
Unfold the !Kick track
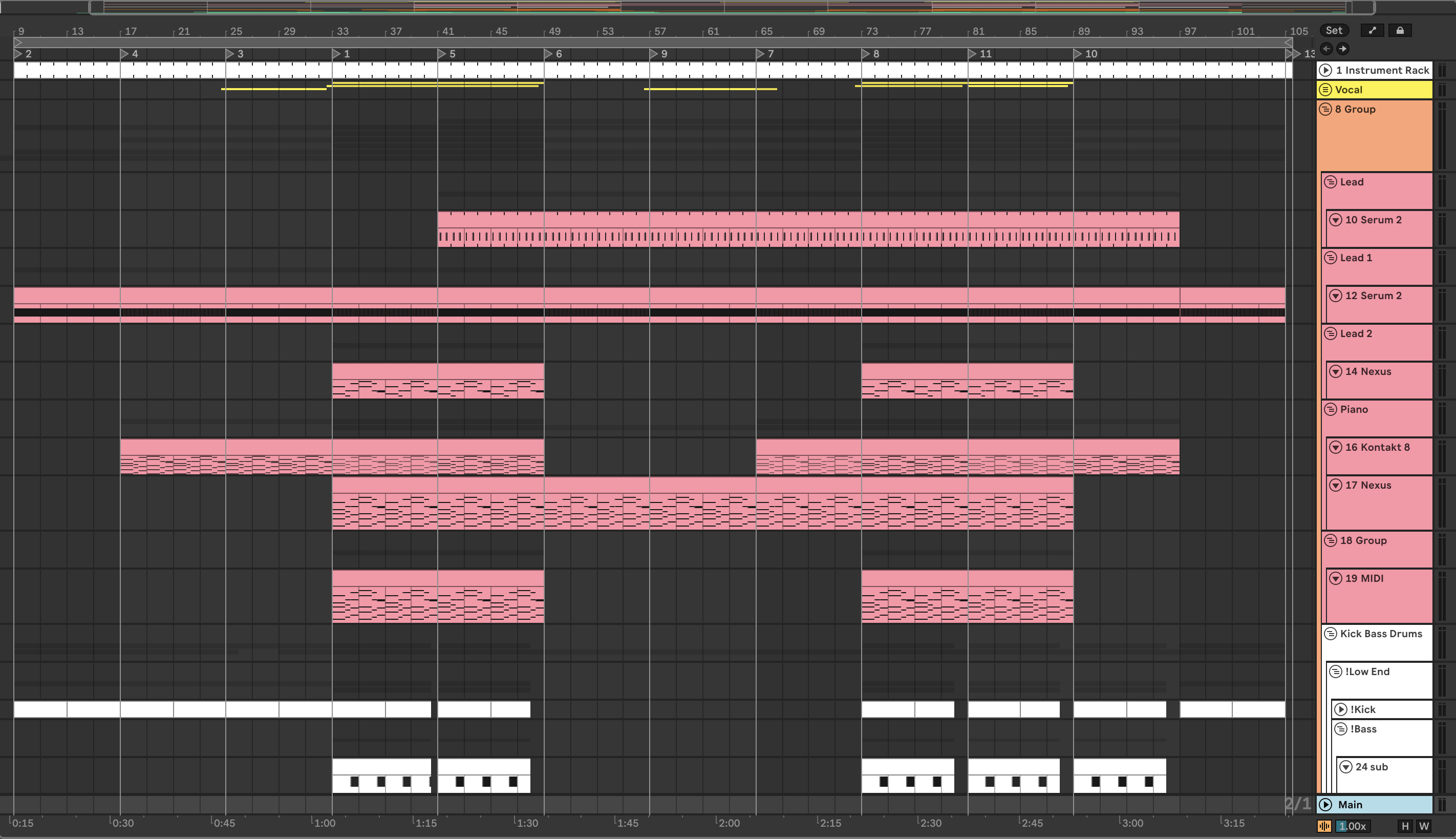1341,710
